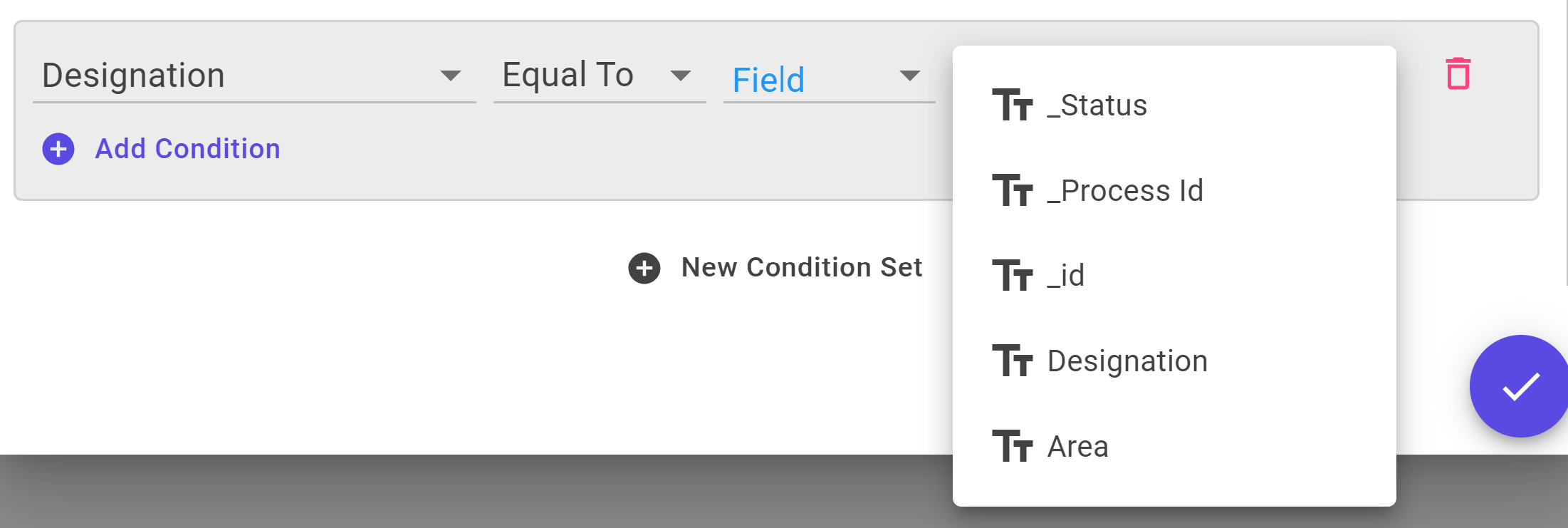Expand the Field type dropdown arrow
This screenshot has width=1568, height=528.
pyautogui.click(x=910, y=76)
